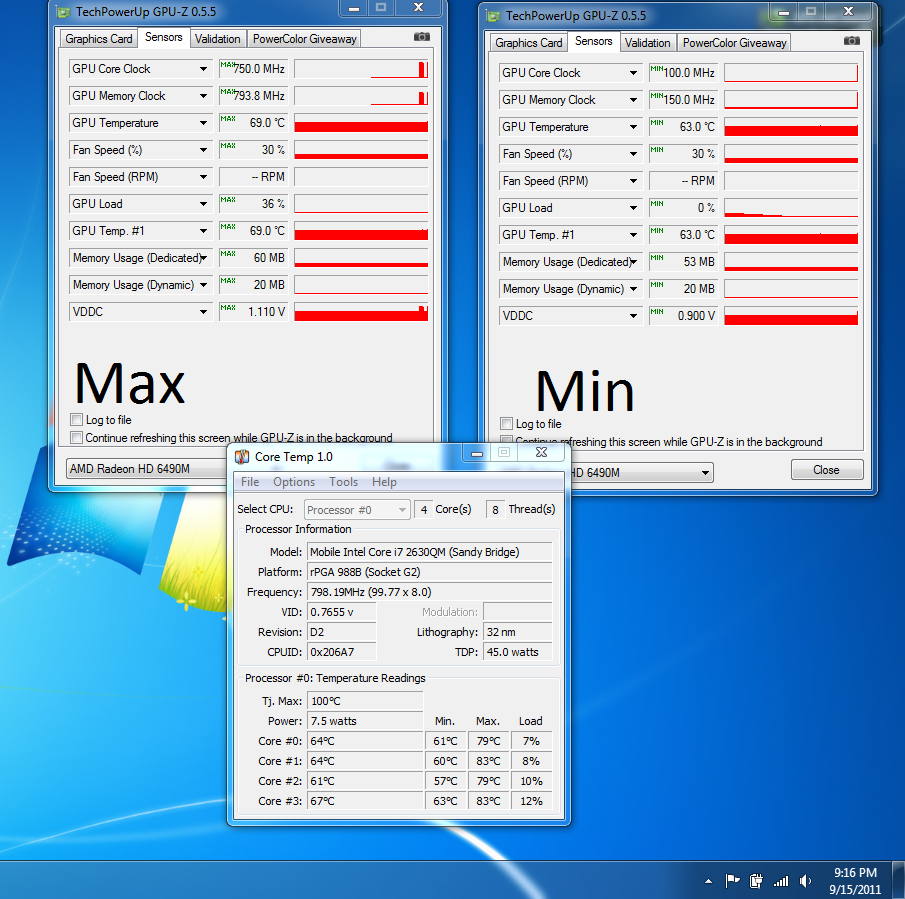Screen dimensions: 905x899
Task: Open the File menu in Core Temp
Action: 250,482
